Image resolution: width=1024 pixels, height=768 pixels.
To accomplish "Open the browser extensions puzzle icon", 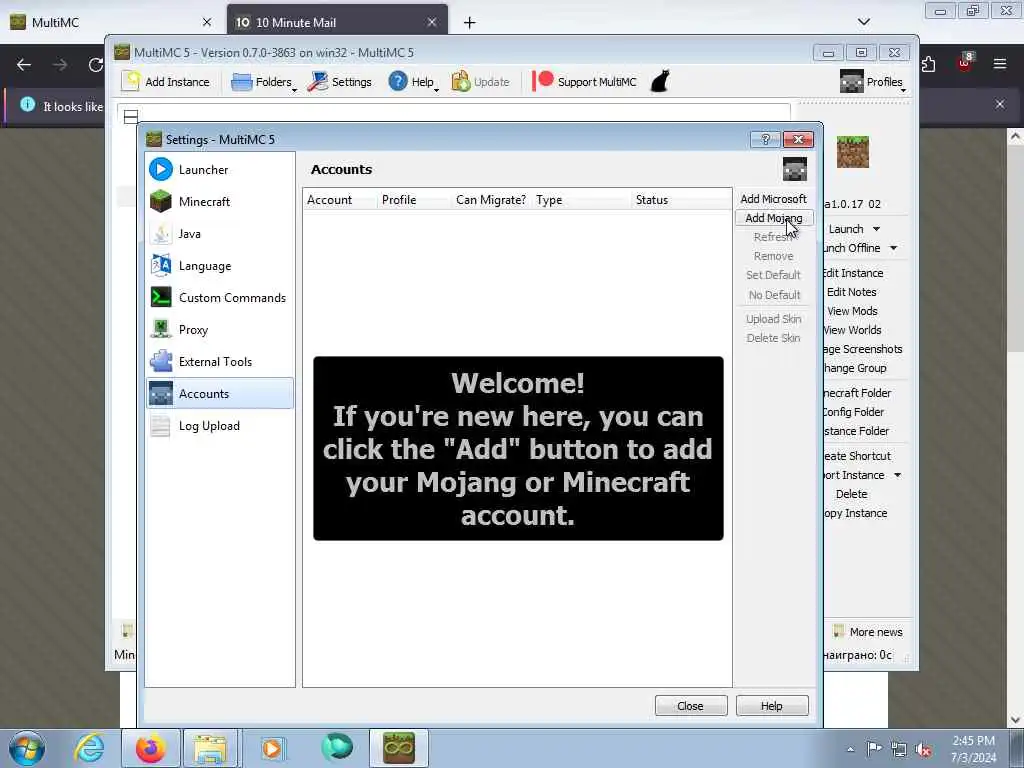I will click(x=929, y=64).
